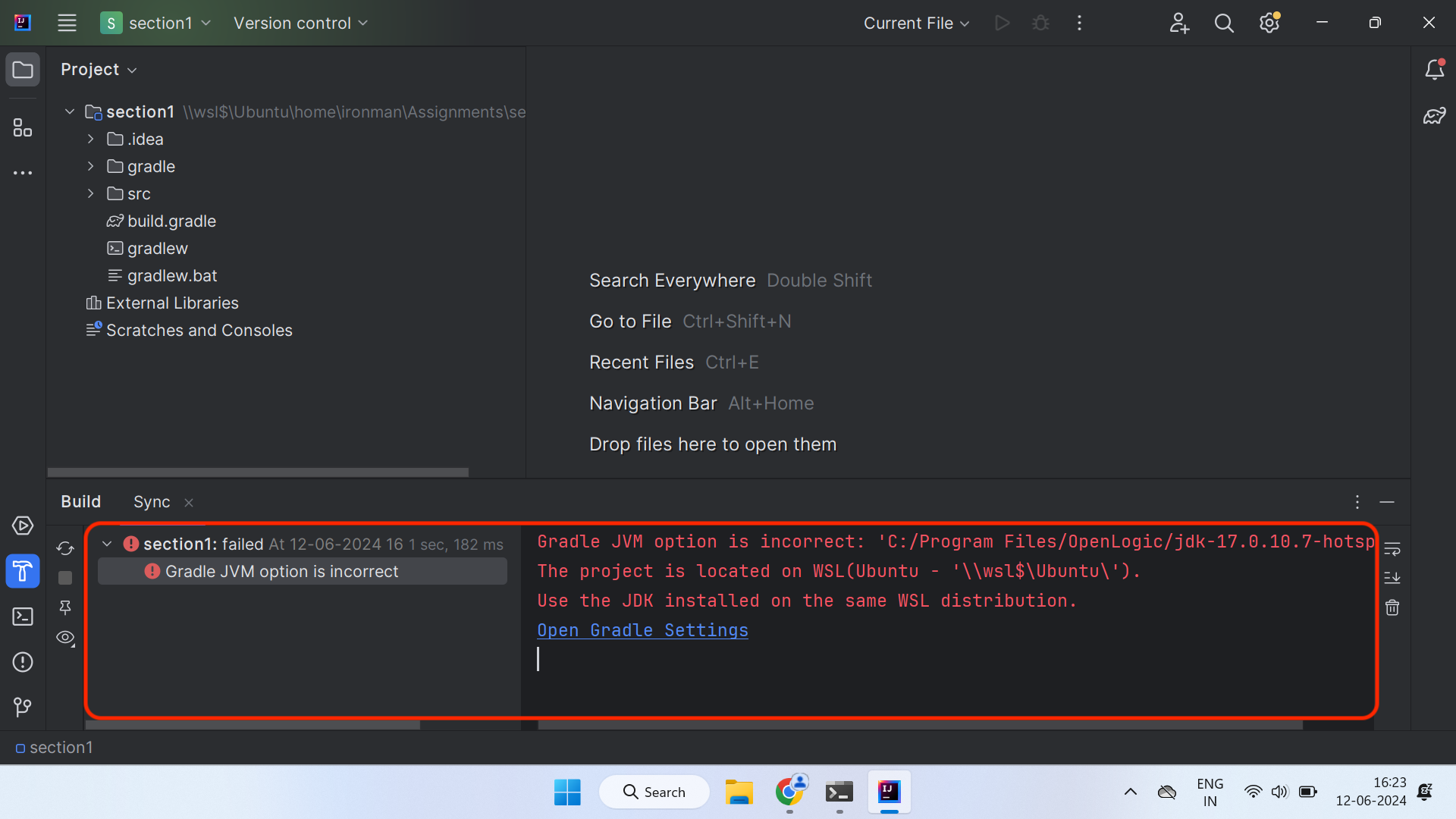The height and width of the screenshot is (819, 1456).
Task: Open the Project view dropdown
Action: [99, 70]
